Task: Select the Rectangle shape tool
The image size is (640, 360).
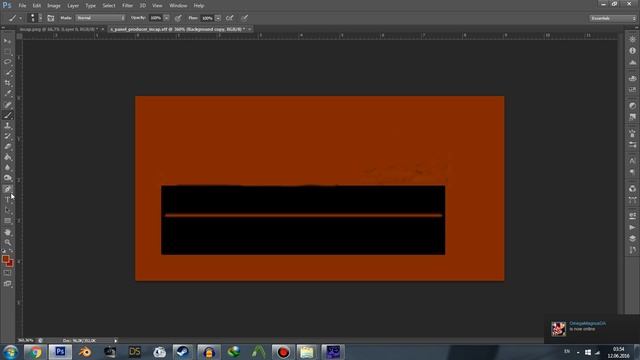Action: click(x=7, y=221)
